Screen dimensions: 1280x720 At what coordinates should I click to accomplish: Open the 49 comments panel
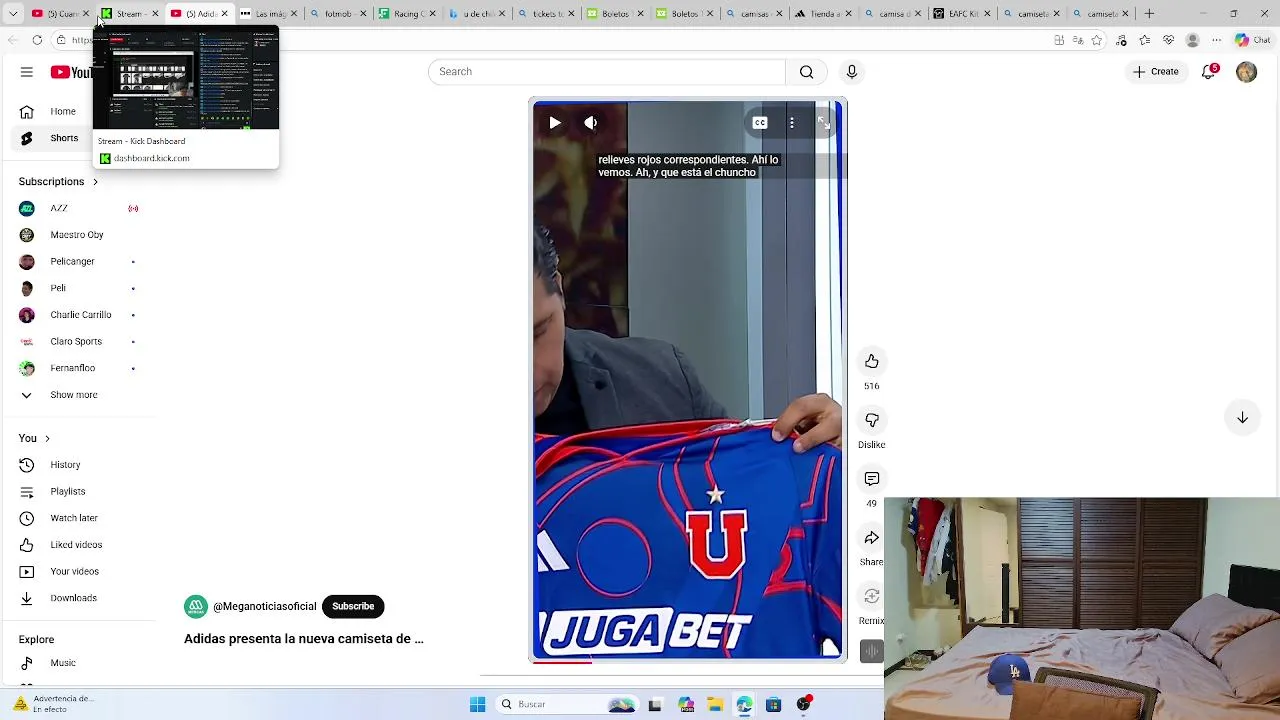click(x=872, y=479)
